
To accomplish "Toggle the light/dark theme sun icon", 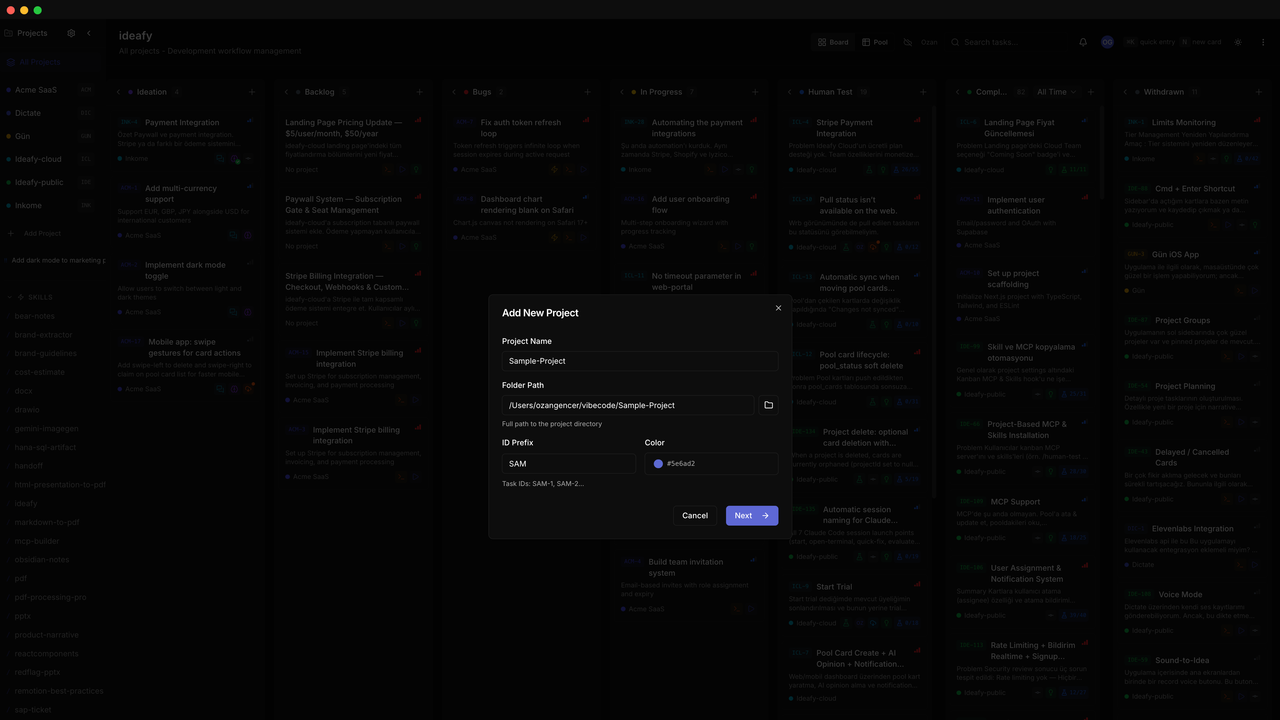I will (1238, 43).
